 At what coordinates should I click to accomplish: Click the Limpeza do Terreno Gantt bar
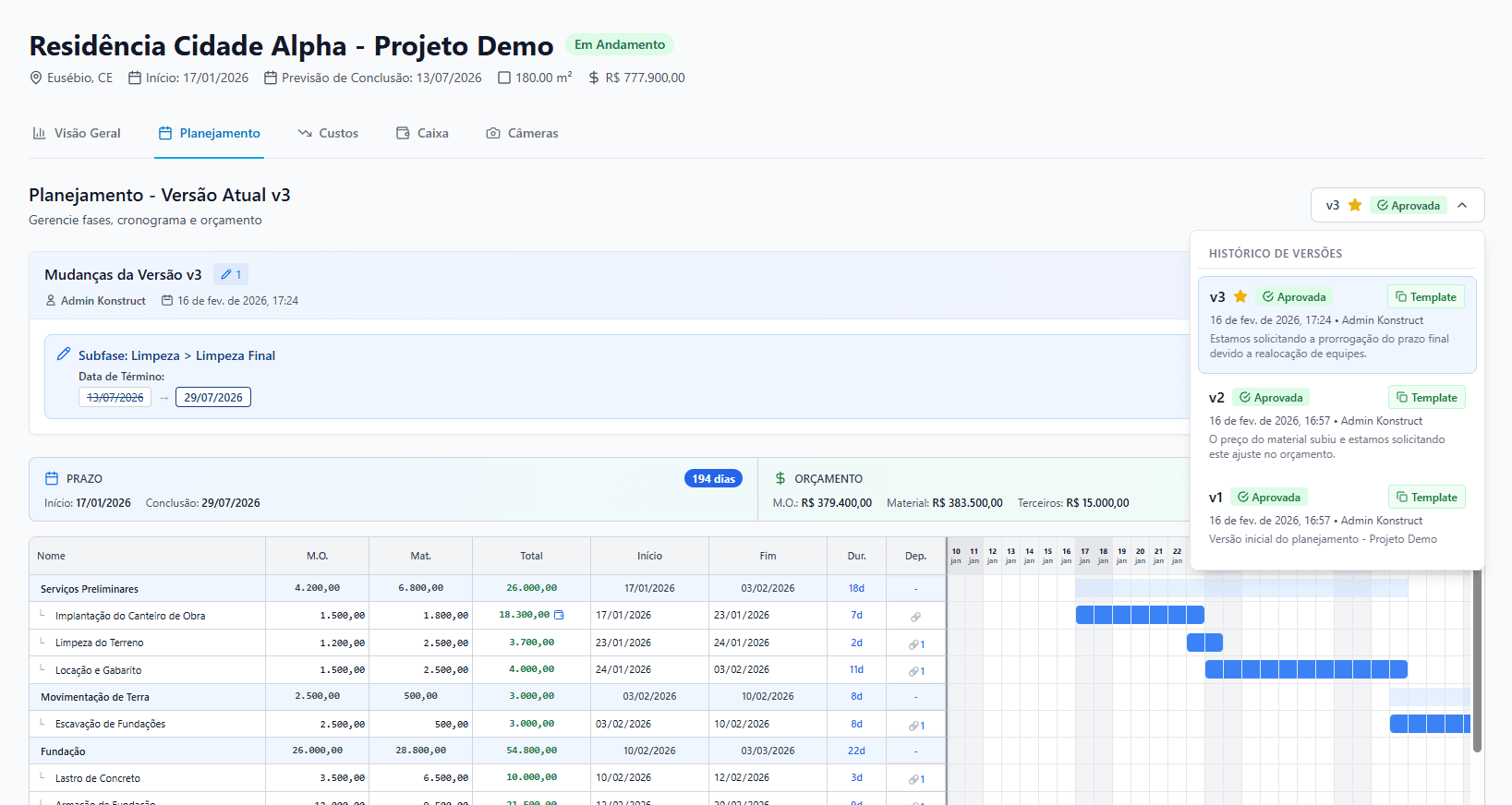pos(1204,643)
